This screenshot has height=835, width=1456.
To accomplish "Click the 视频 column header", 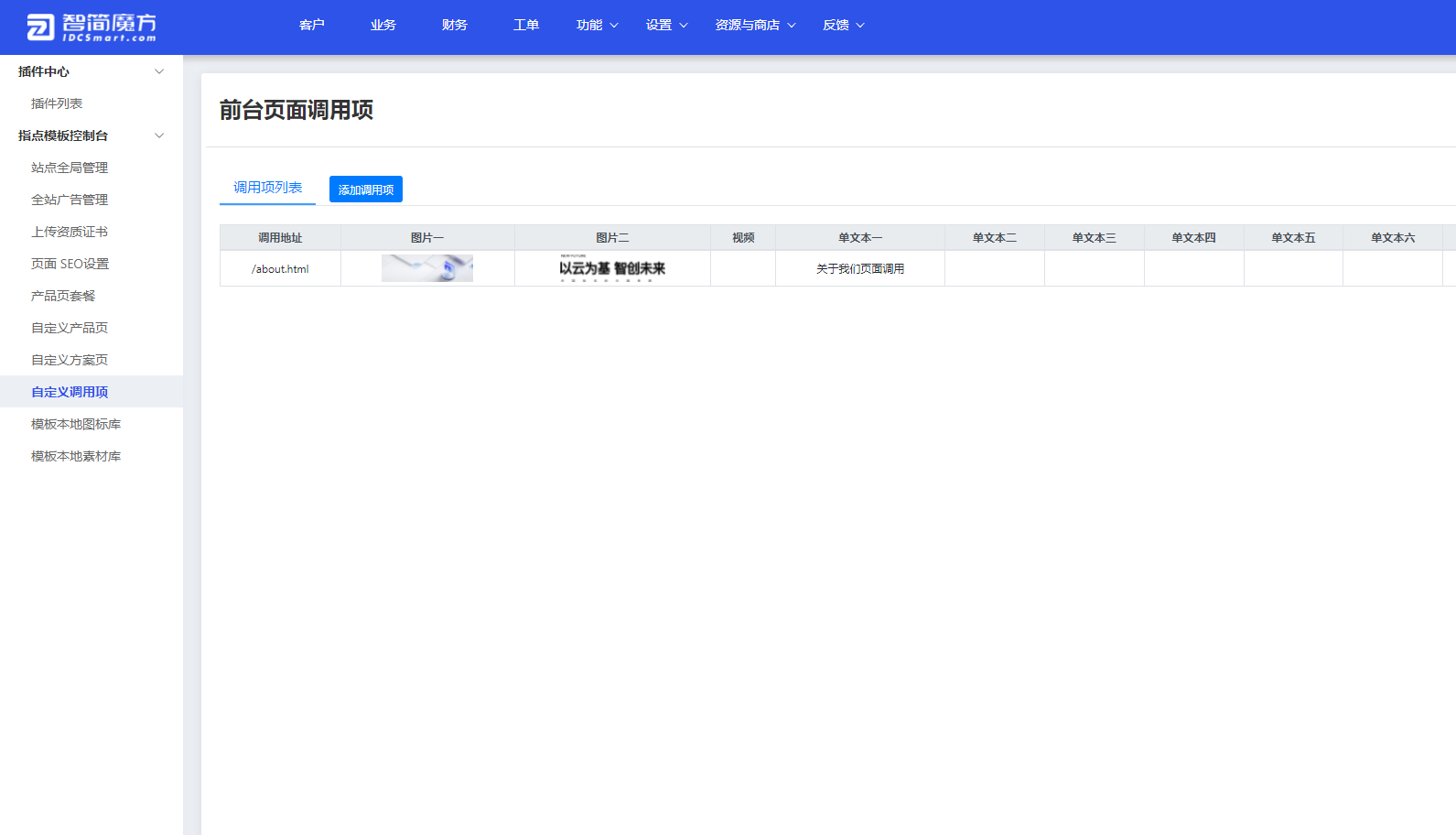I will click(743, 238).
